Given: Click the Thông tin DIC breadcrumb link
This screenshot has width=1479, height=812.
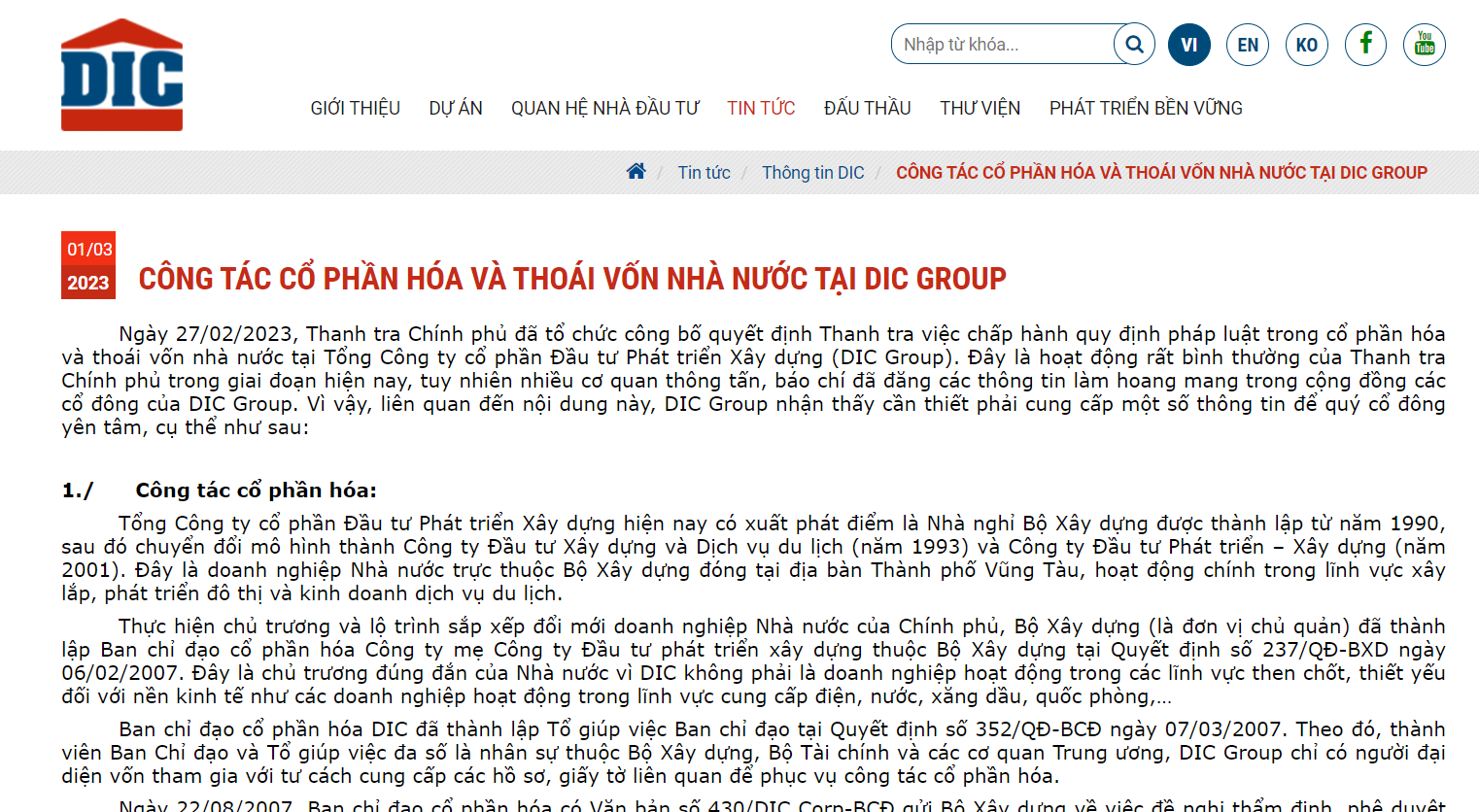Looking at the screenshot, I should pos(812,173).
